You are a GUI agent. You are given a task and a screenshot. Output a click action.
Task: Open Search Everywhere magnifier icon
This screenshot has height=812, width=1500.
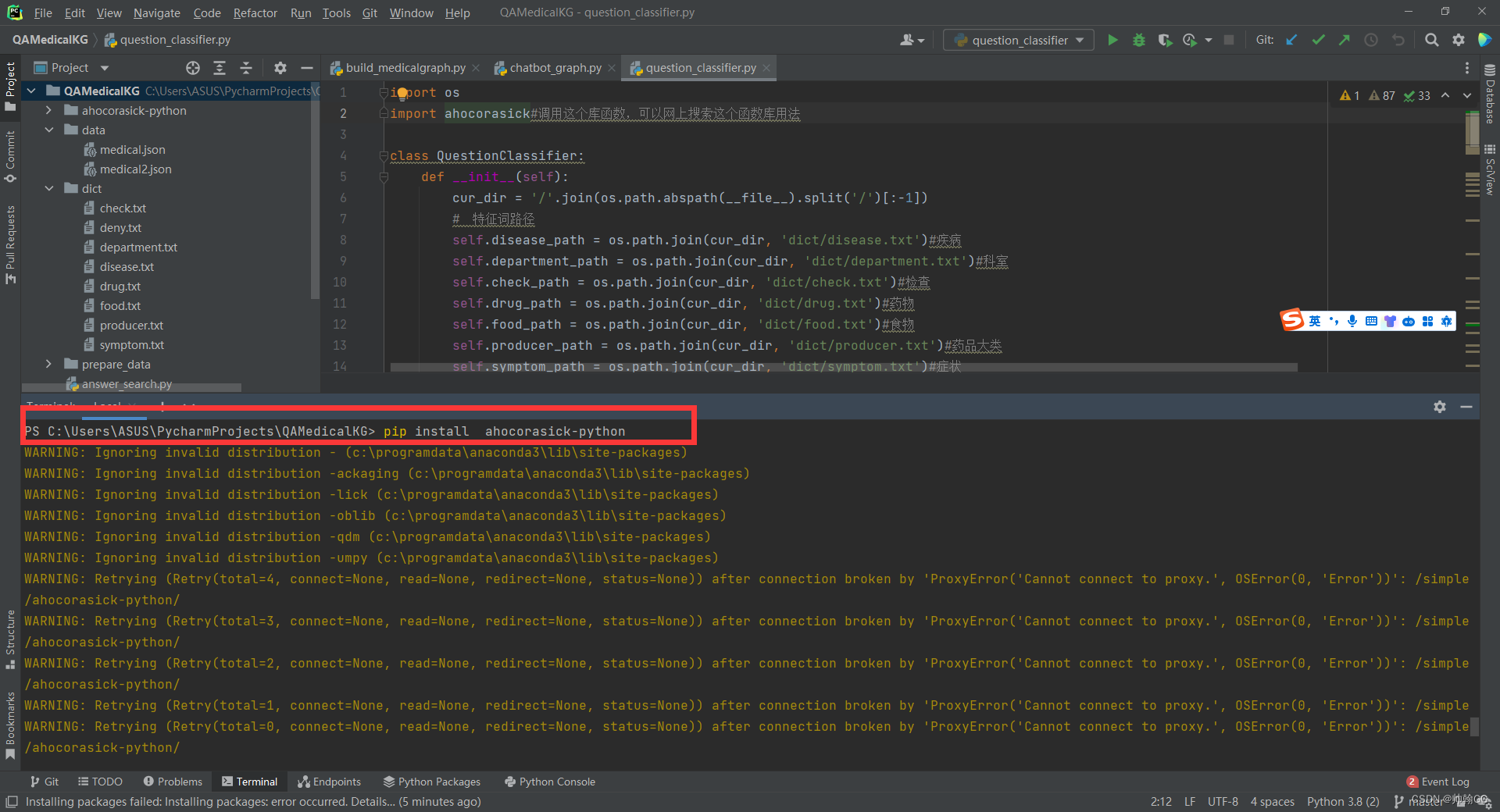tap(1431, 40)
